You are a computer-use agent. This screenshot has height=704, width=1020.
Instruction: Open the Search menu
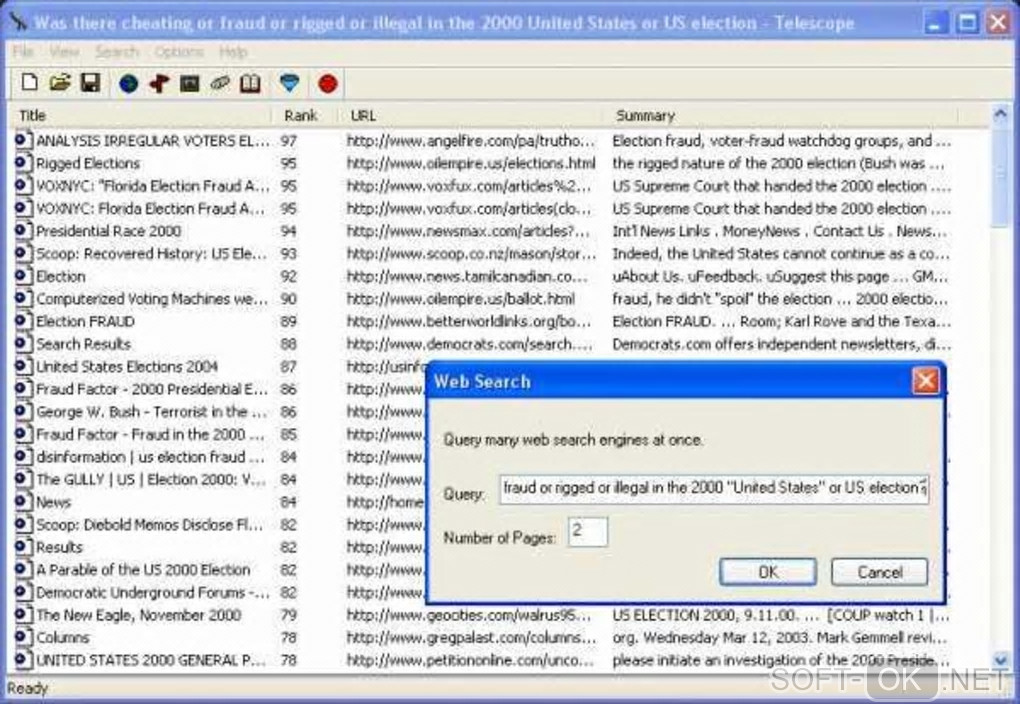pos(117,51)
